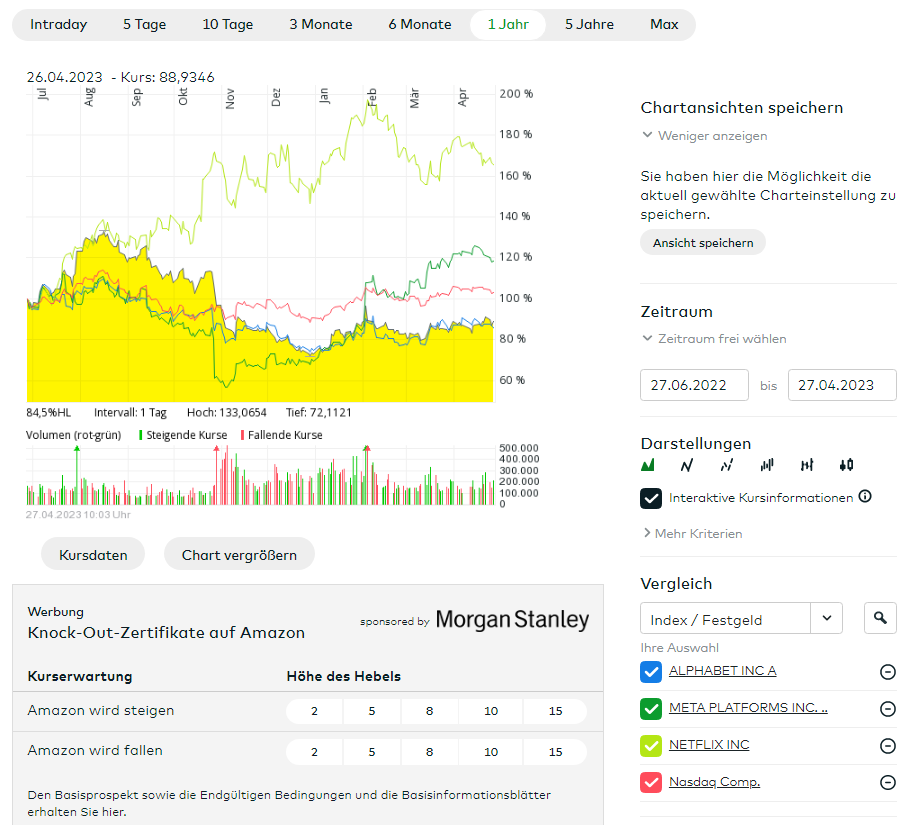Uncheck Interaktive Kursinformationen checkbox
The height and width of the screenshot is (825, 916).
651,498
